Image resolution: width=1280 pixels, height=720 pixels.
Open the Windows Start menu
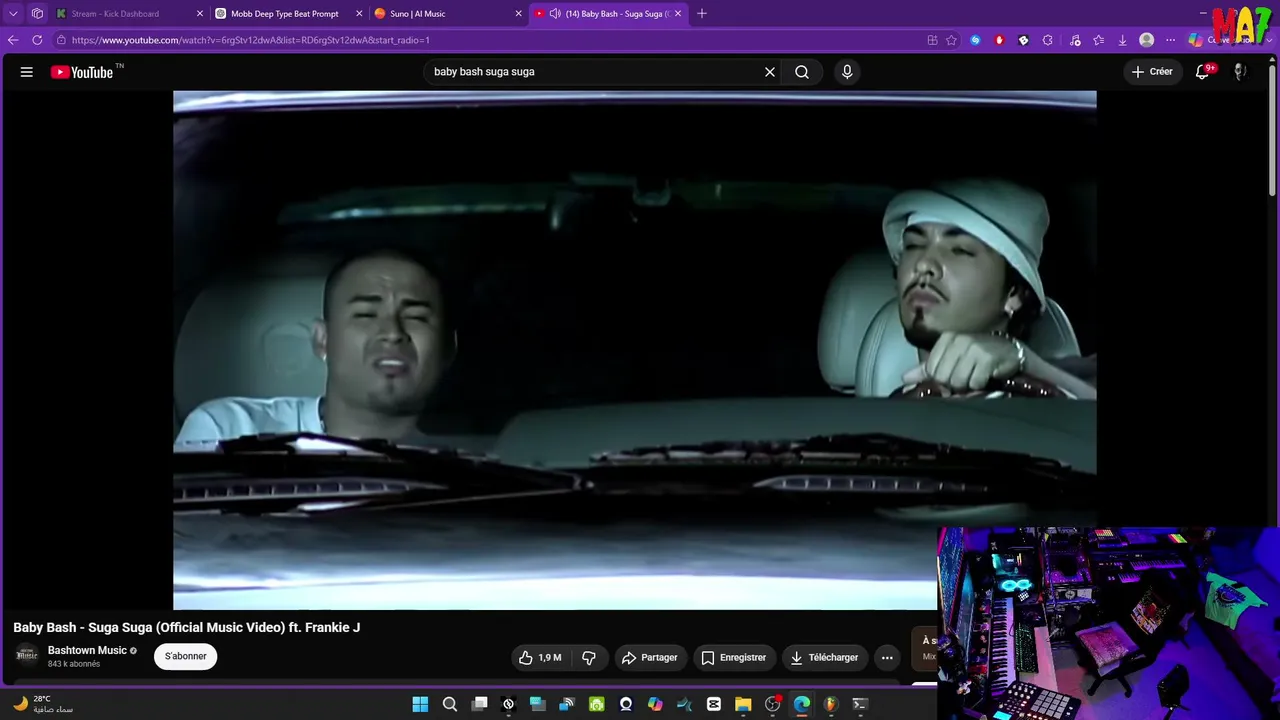click(x=420, y=704)
